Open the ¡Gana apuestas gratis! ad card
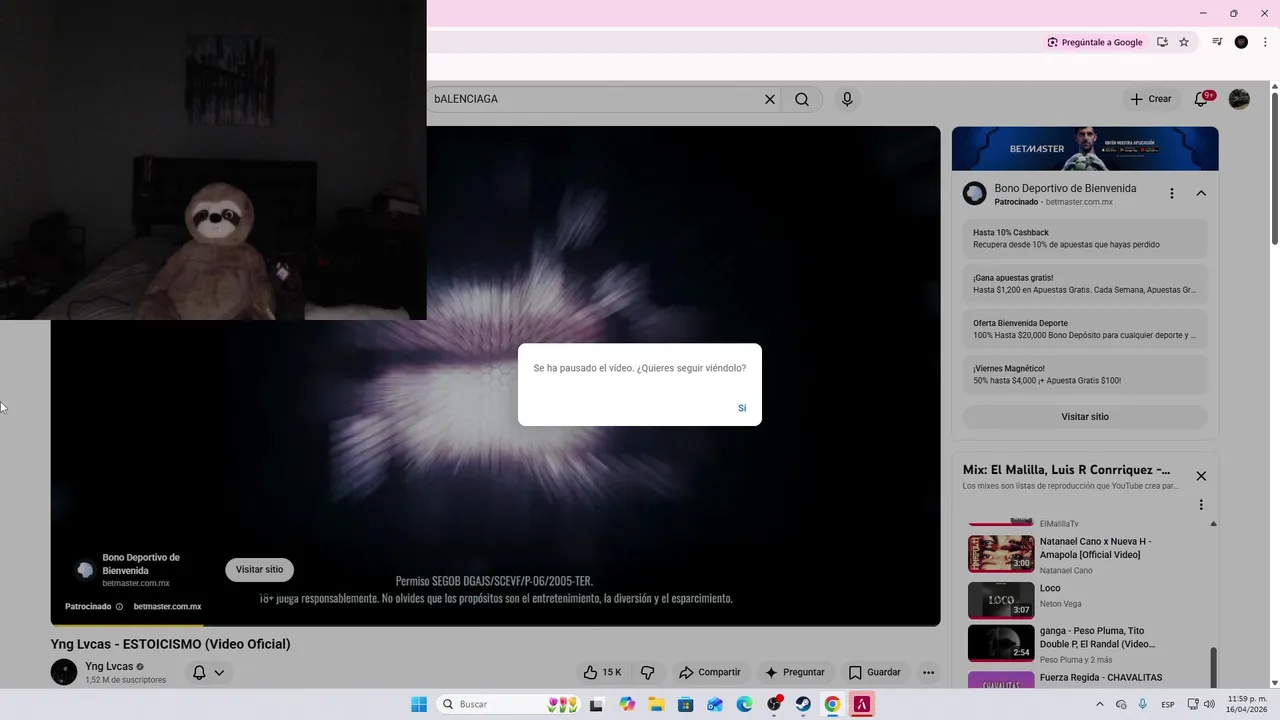This screenshot has height=720, width=1280. (x=1085, y=284)
